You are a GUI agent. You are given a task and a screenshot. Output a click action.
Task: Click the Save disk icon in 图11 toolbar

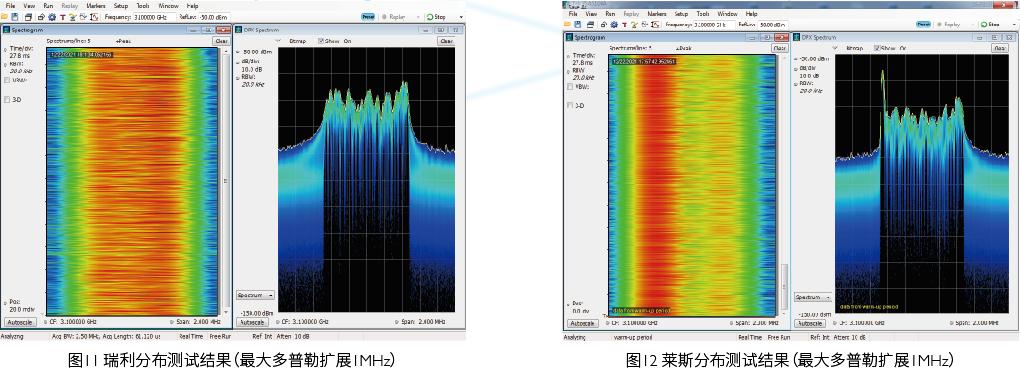pos(15,16)
